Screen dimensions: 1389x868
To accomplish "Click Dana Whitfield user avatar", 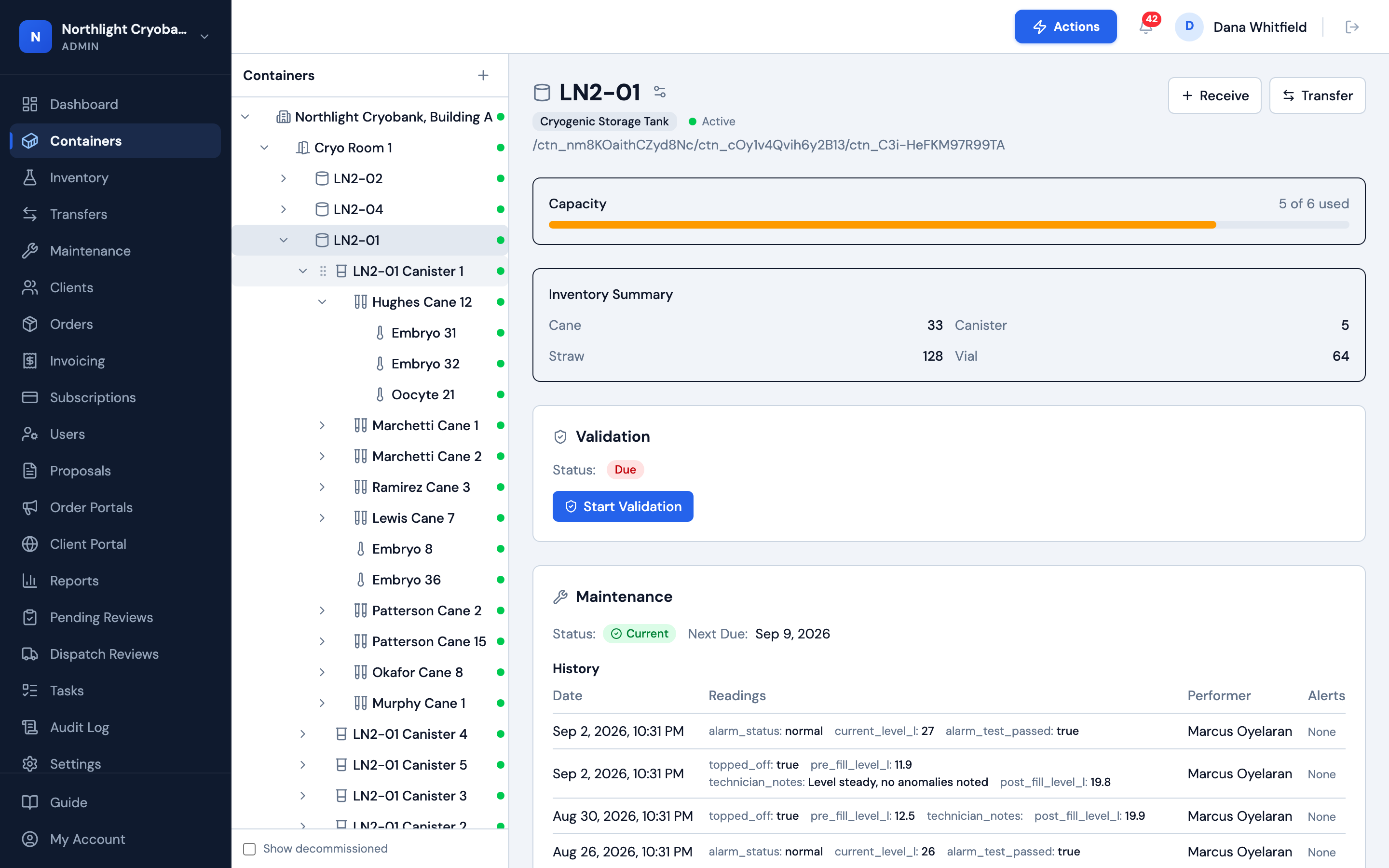I will (1189, 27).
